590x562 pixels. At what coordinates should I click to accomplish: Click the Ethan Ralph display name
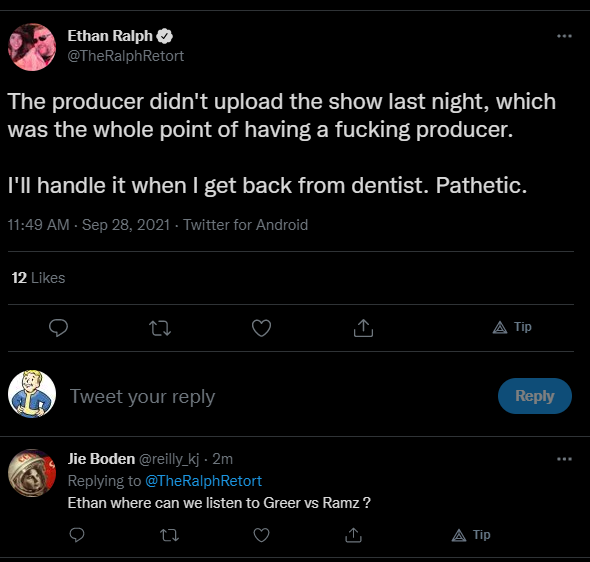tap(110, 36)
